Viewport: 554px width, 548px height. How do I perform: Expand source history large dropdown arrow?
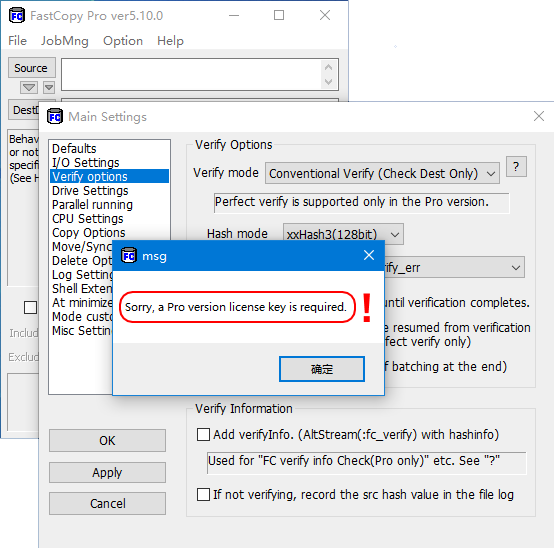[x=29, y=87]
